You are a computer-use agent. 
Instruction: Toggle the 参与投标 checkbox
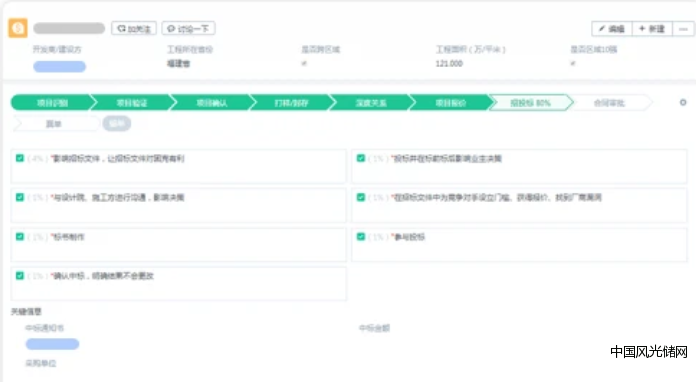pos(361,236)
